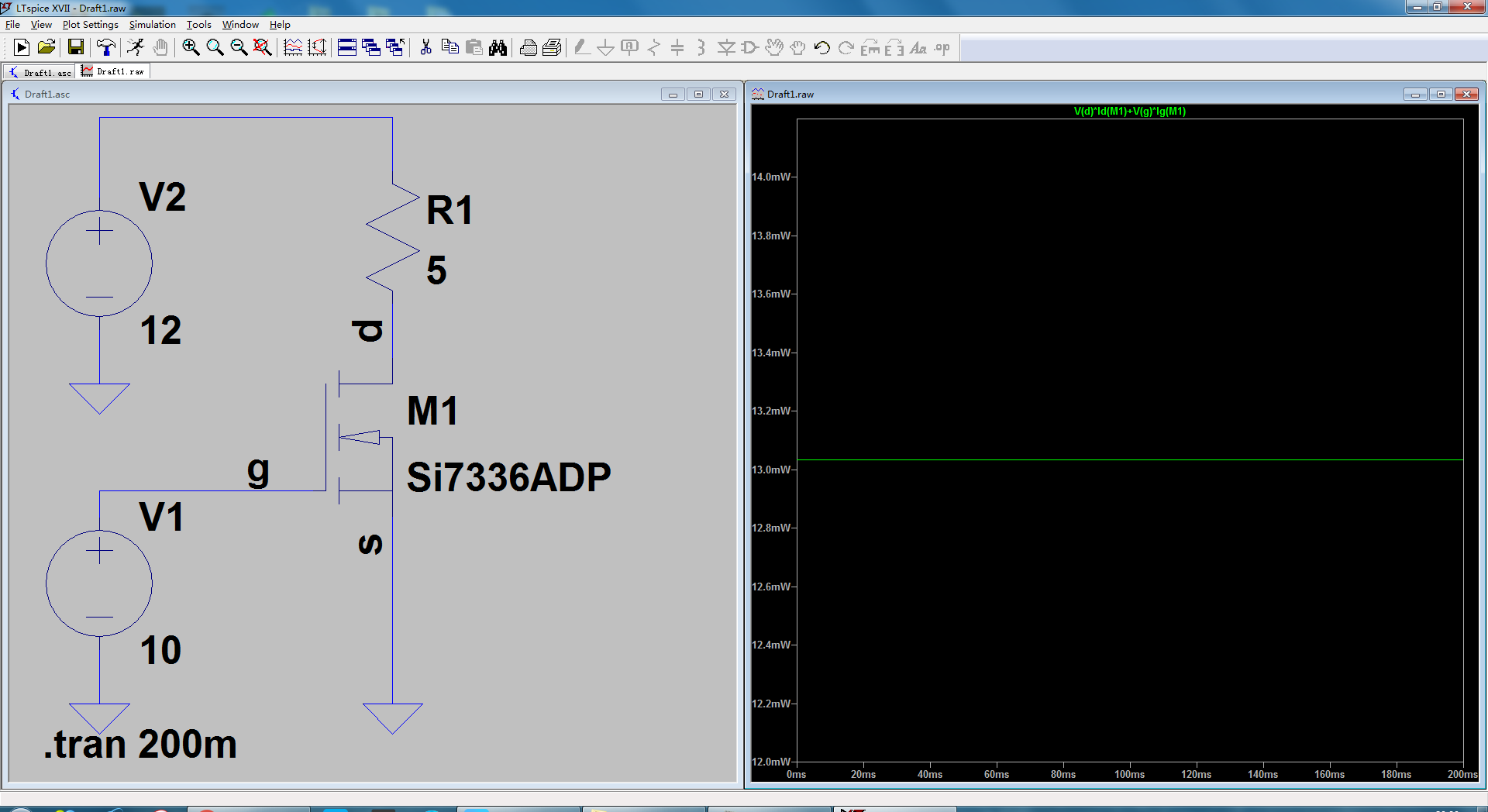Switch to the Draft1.asc tab

pos(40,72)
